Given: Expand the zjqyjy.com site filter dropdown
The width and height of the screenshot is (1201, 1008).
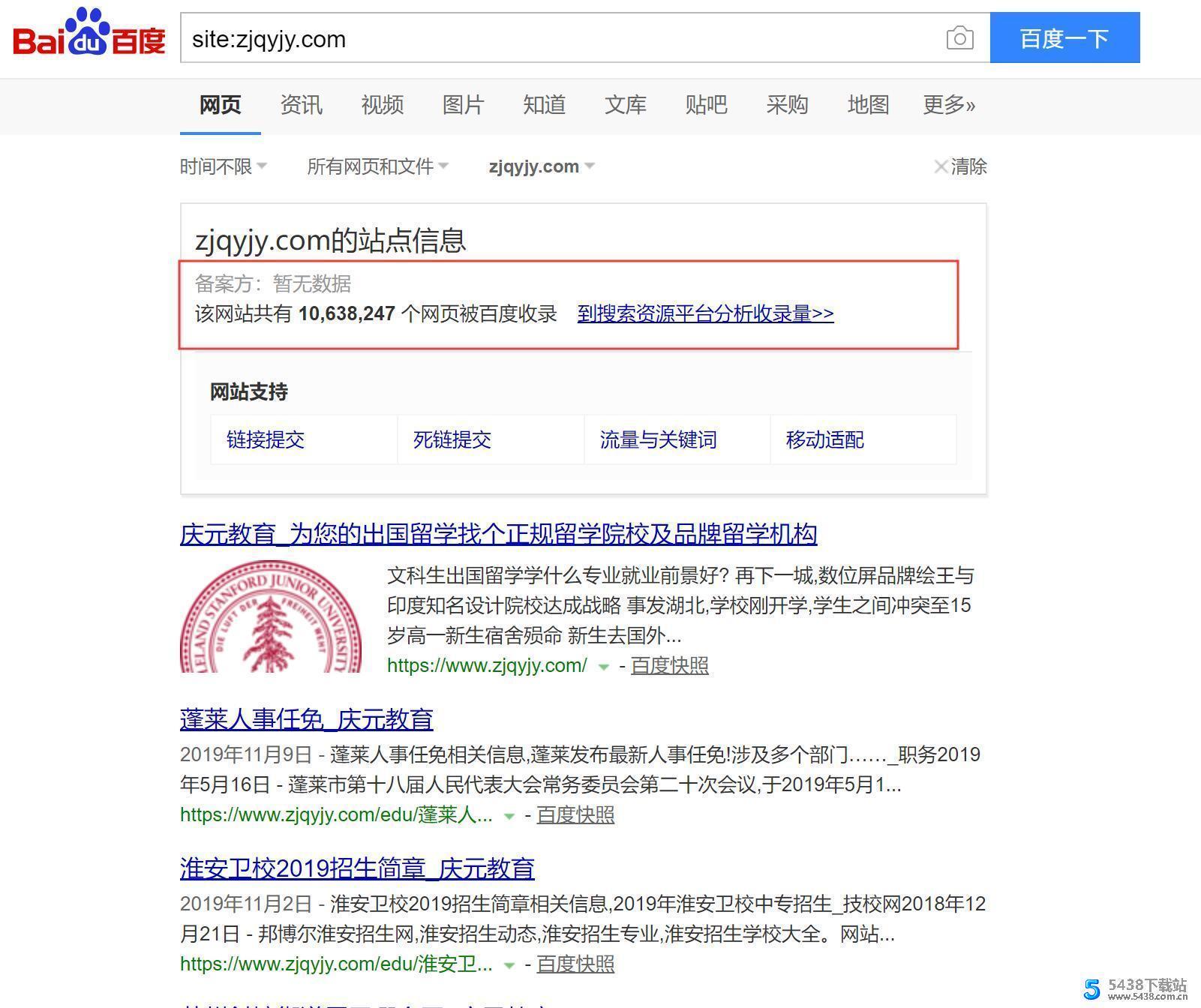Looking at the screenshot, I should [540, 166].
